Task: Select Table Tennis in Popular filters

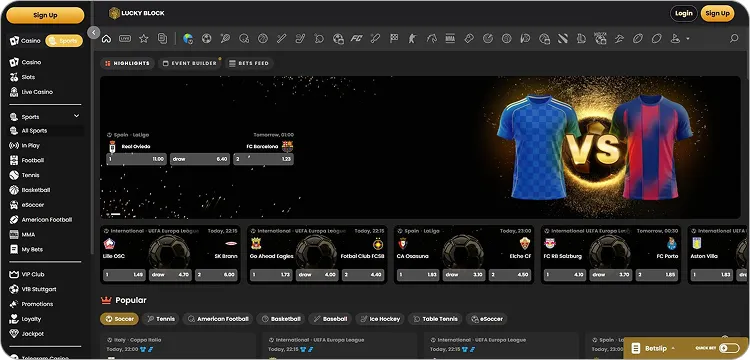Action: (435, 319)
